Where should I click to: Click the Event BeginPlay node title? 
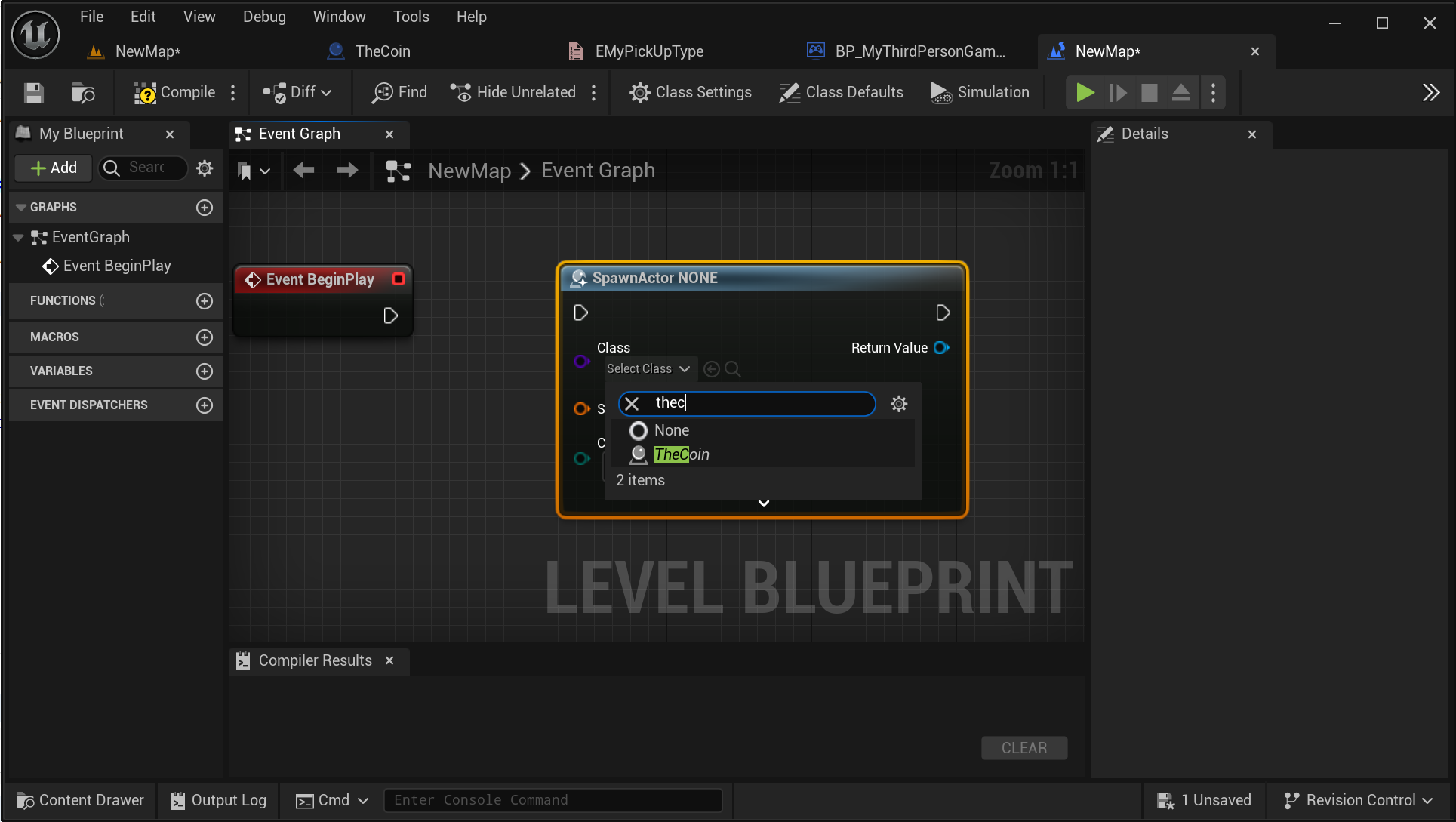click(x=320, y=279)
